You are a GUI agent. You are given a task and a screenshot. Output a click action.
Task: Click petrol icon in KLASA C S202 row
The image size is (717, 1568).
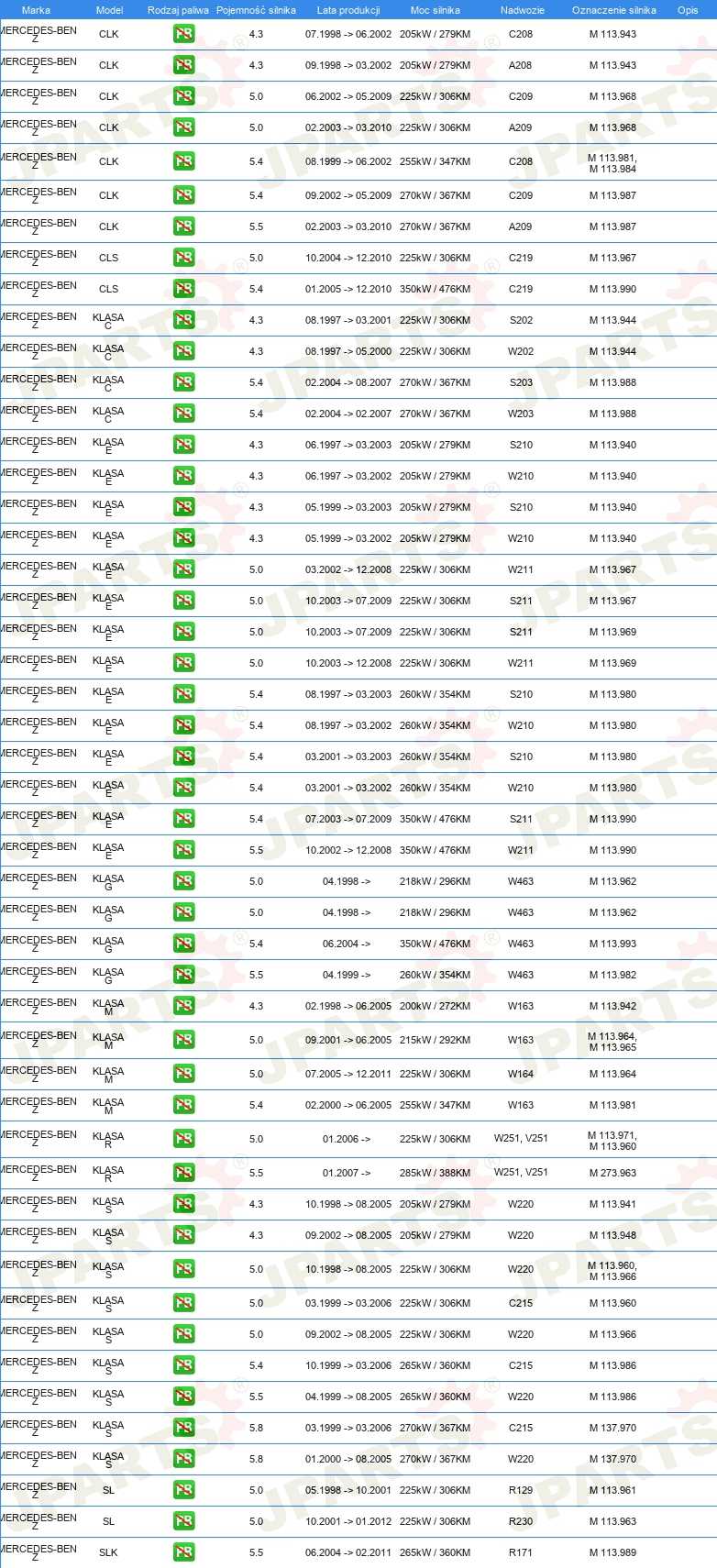(x=183, y=320)
